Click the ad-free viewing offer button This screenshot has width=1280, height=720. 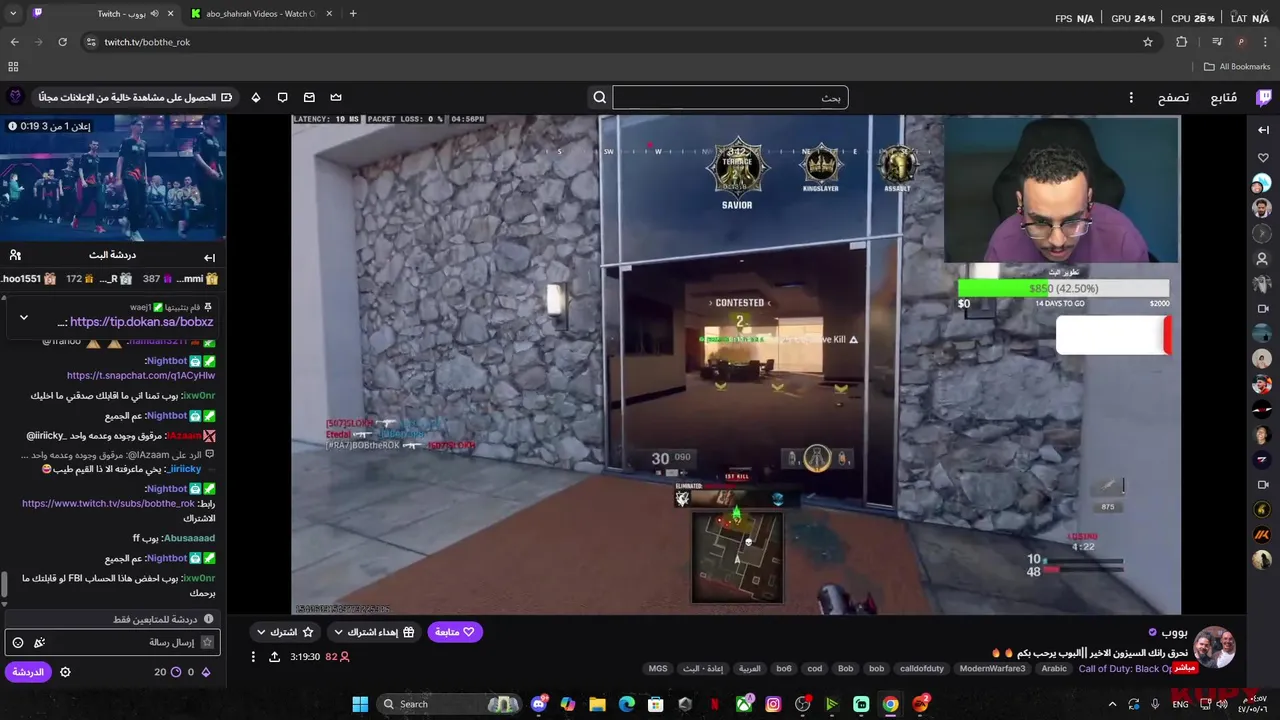135,97
